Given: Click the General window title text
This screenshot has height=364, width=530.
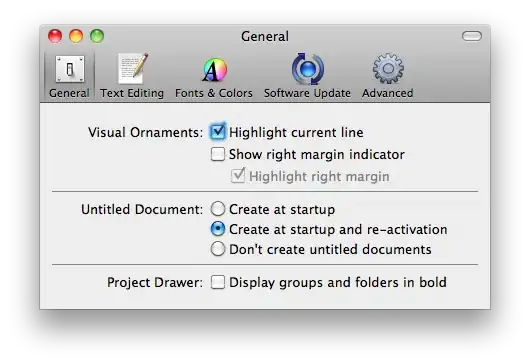Looking at the screenshot, I should click(x=265, y=36).
